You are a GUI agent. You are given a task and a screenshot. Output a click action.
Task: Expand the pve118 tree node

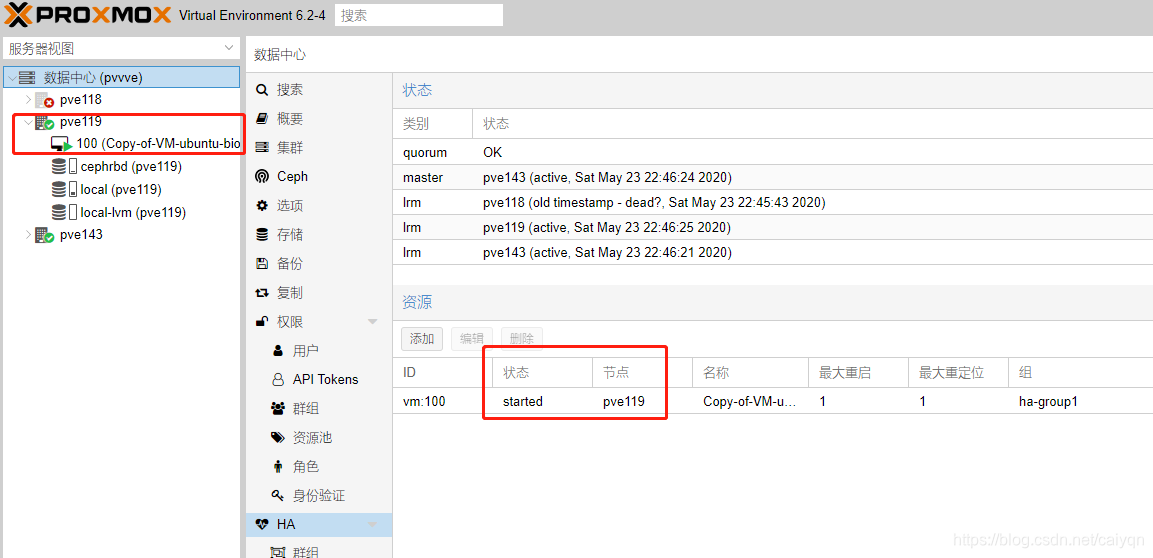click(x=28, y=100)
